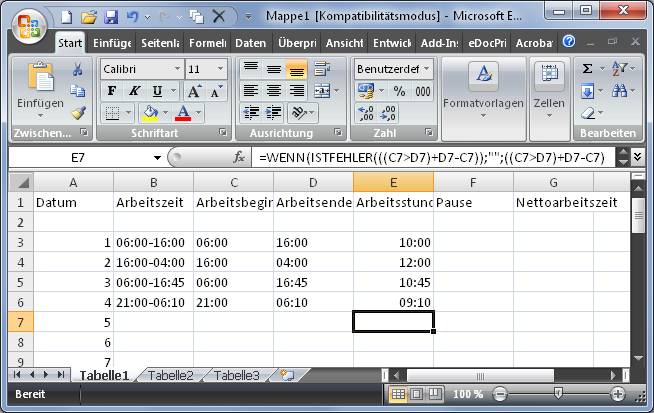Viewport: 654px width, 413px height.
Task: Apply yellow fill color bucket
Action: tap(151, 113)
